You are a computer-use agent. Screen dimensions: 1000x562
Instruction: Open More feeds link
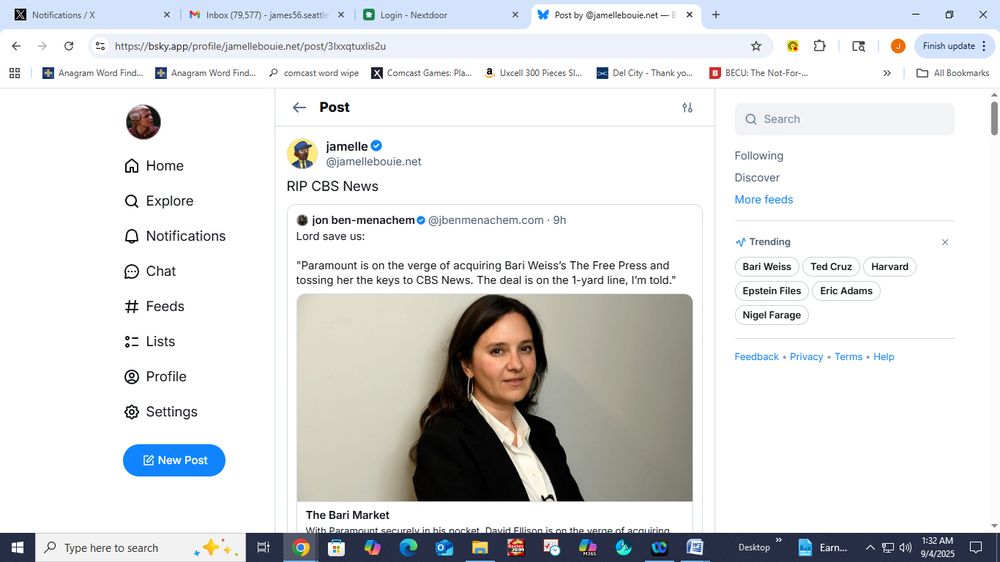(x=763, y=200)
